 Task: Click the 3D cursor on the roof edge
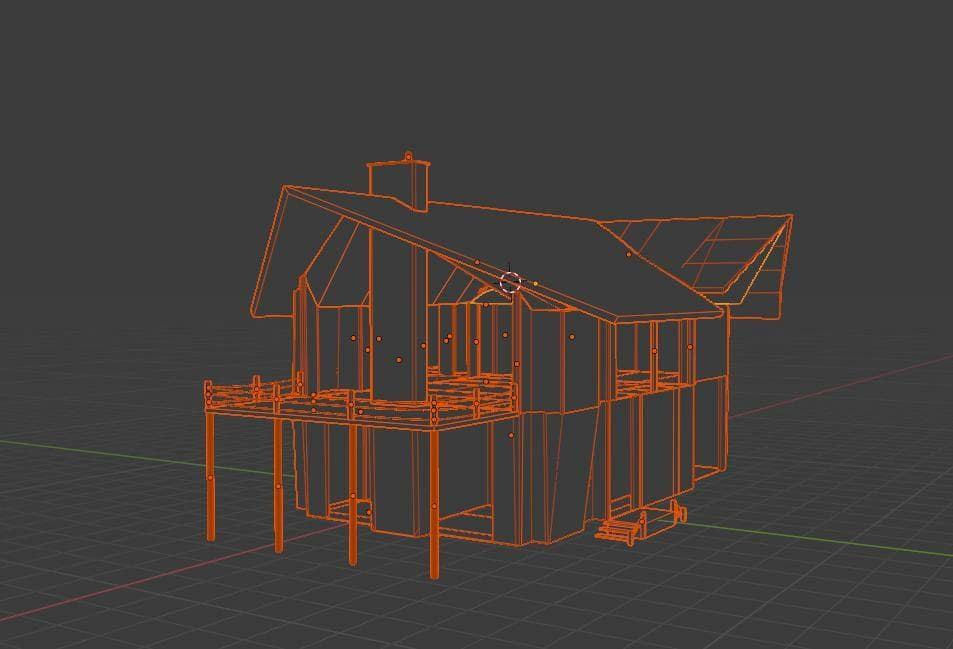pyautogui.click(x=511, y=282)
